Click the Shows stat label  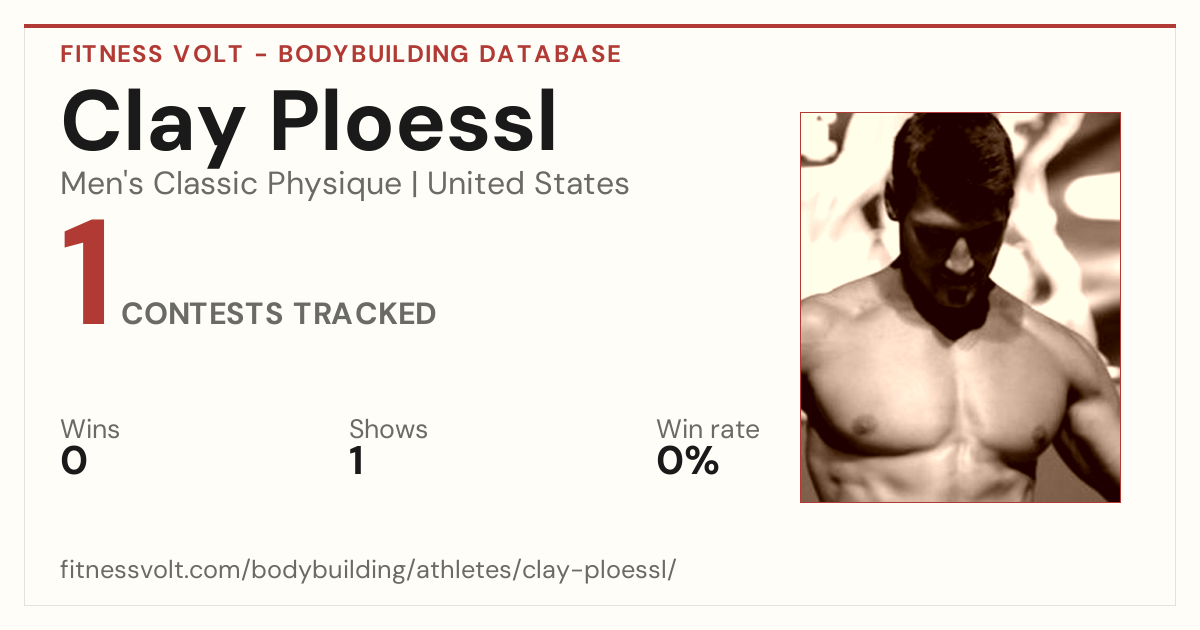click(x=388, y=429)
